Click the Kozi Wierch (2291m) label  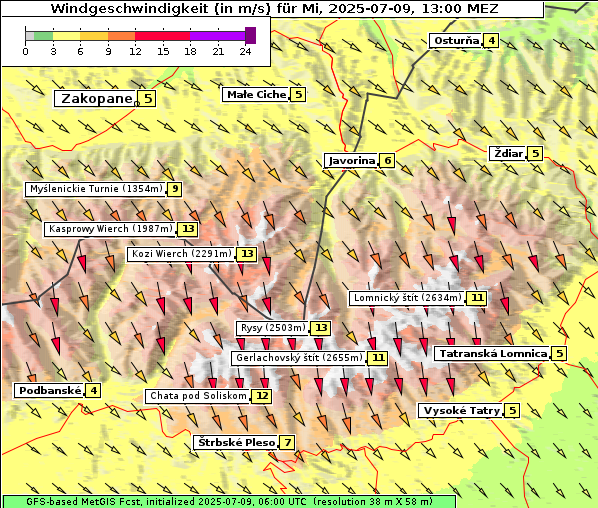[182, 254]
